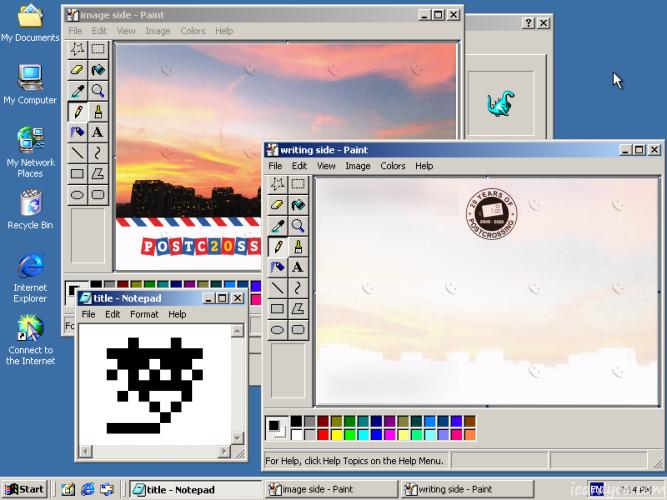Choose Fill With Color in image side Paint
The image size is (667, 500).
98,70
